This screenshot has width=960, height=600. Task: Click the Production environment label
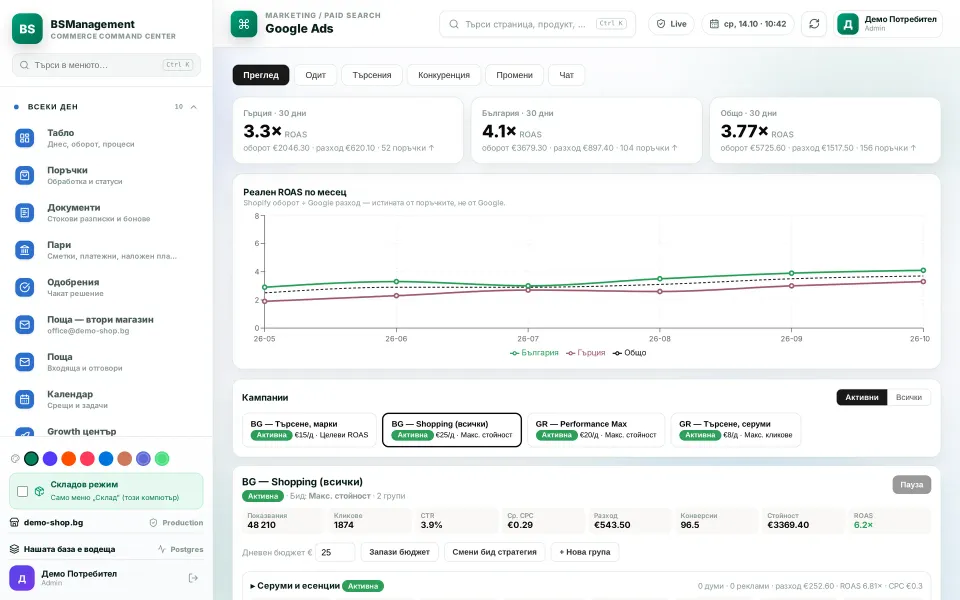[176, 523]
